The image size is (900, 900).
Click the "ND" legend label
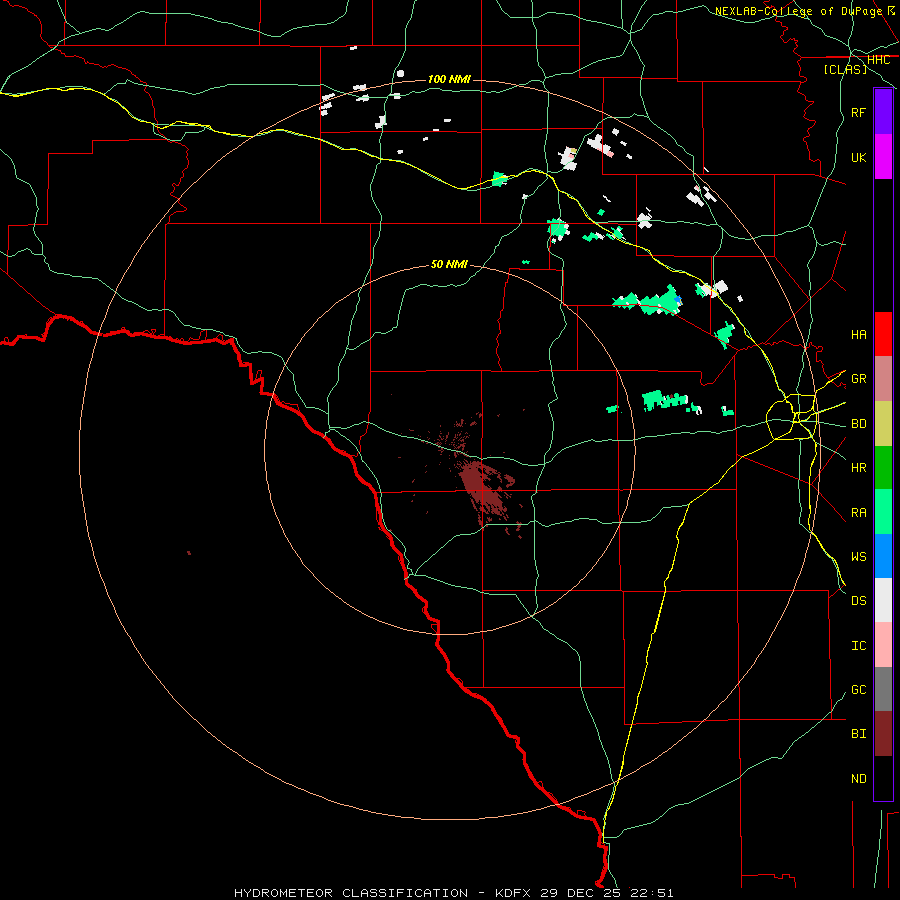(x=858, y=778)
